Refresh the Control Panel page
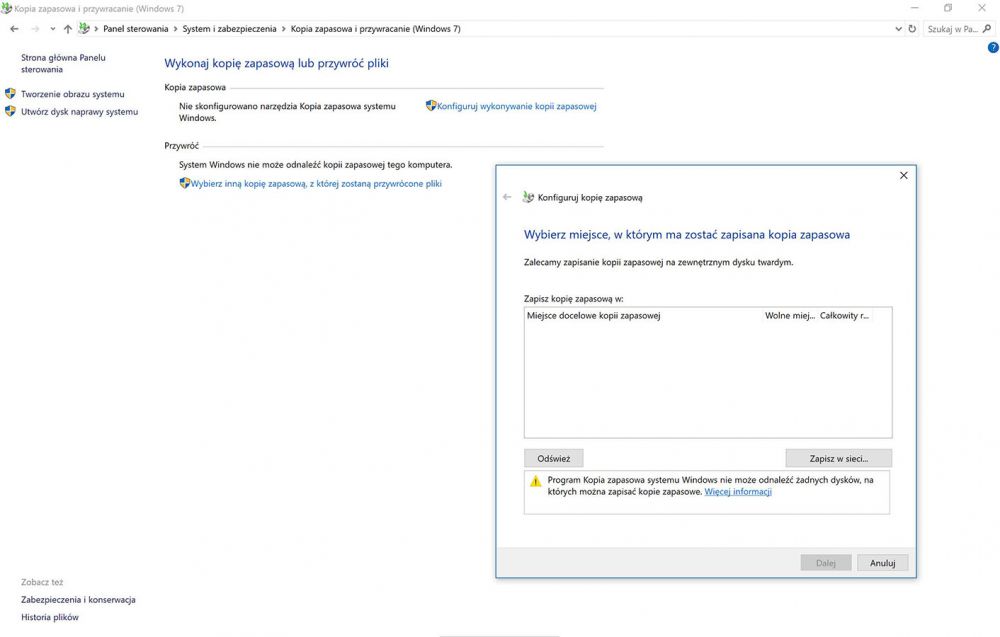Screen dimensions: 1000x637 pos(912,29)
